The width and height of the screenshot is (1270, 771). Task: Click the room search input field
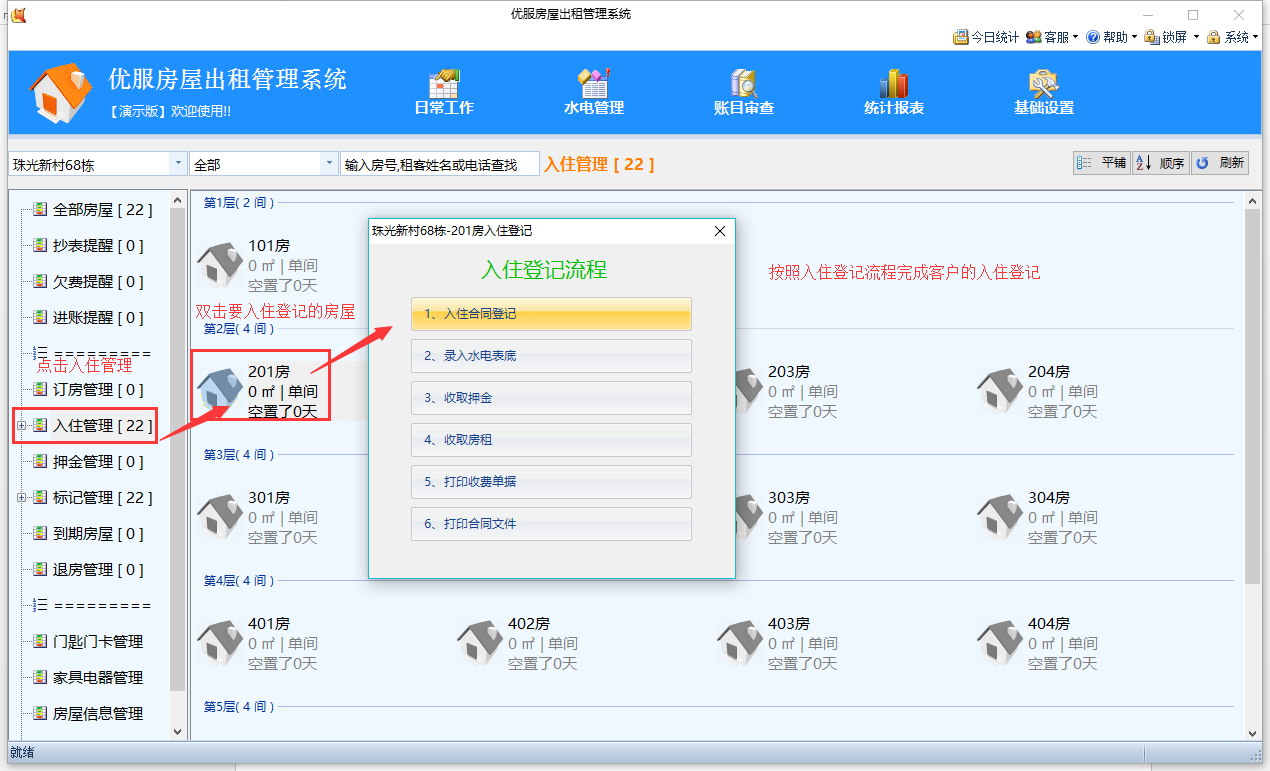point(439,164)
